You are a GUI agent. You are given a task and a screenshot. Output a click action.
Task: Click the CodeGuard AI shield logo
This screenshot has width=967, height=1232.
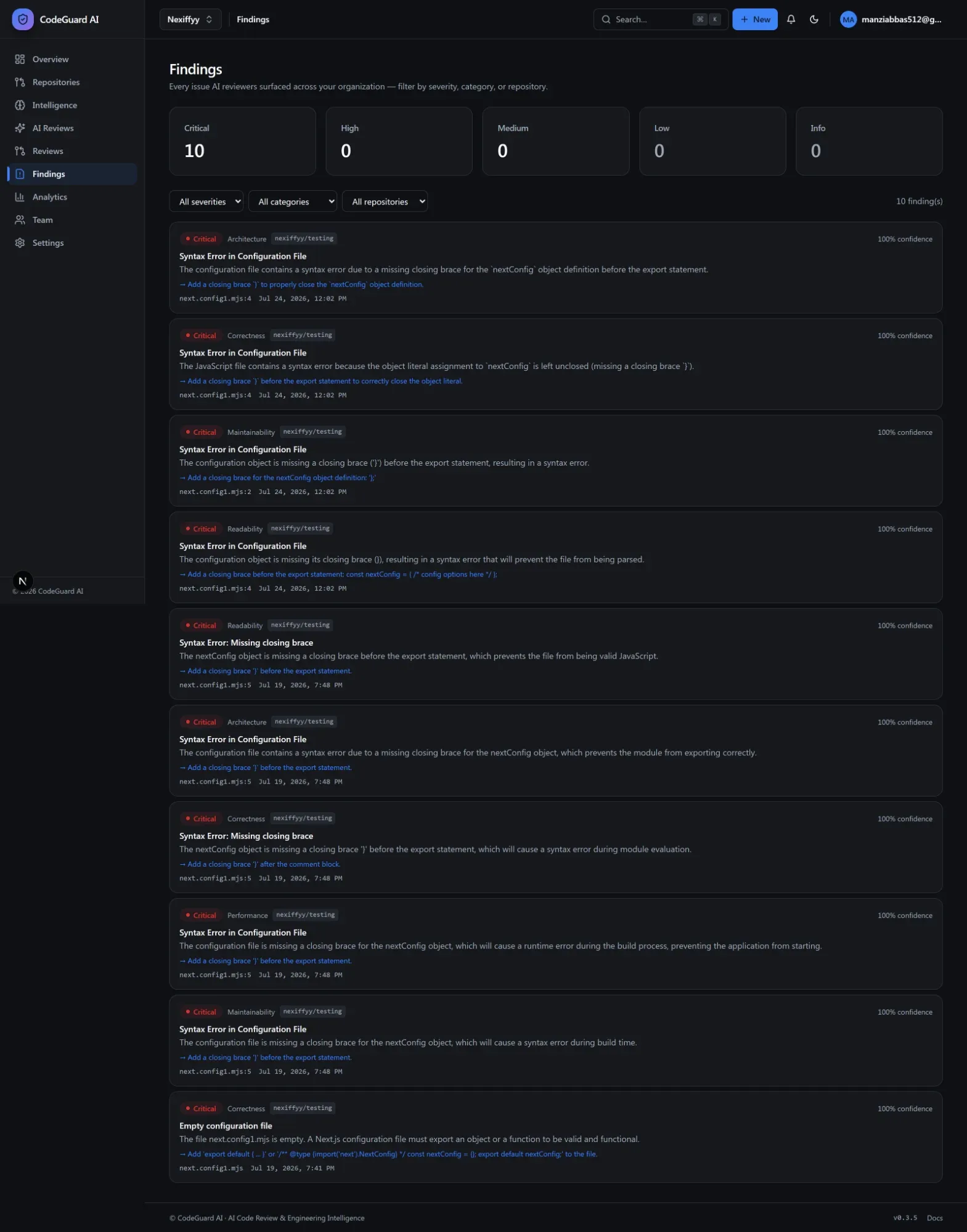click(x=23, y=19)
